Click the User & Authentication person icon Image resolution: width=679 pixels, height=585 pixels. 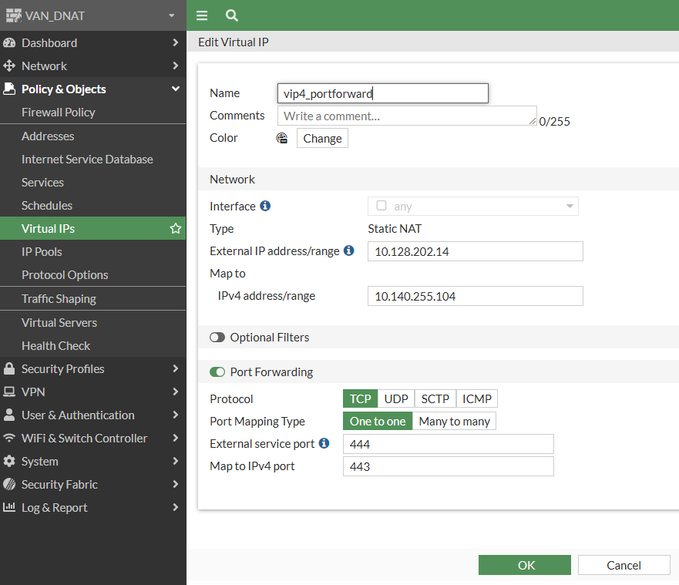point(9,415)
